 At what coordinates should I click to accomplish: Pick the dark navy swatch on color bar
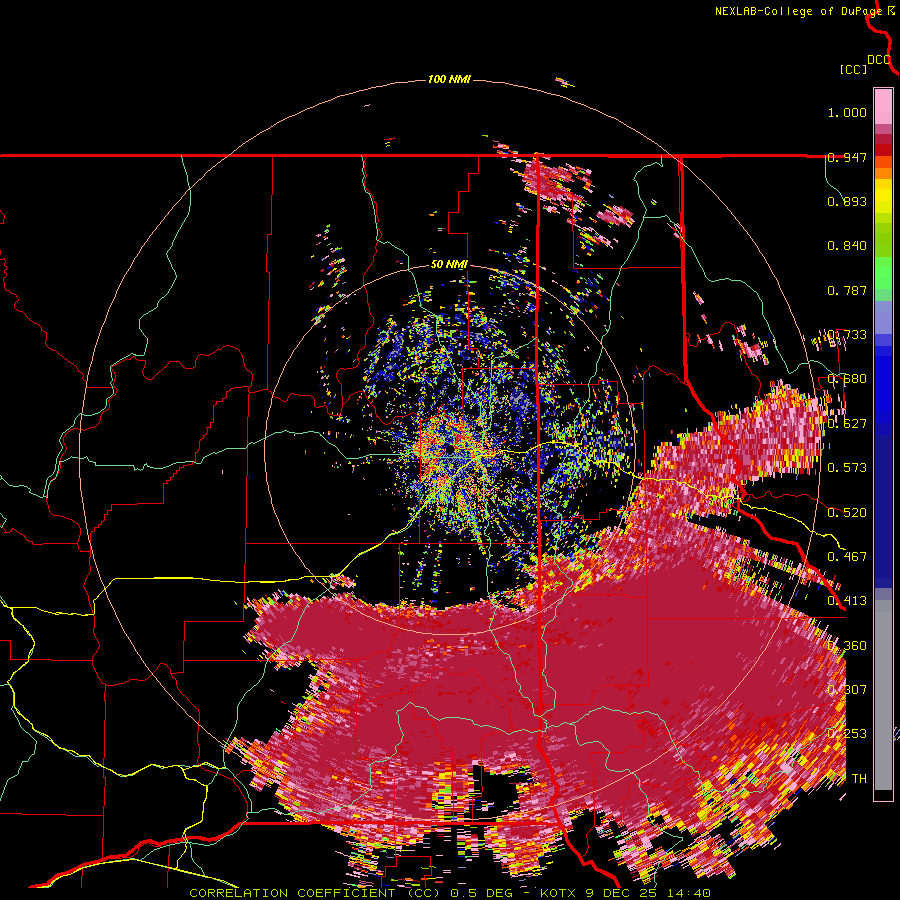coord(883,511)
